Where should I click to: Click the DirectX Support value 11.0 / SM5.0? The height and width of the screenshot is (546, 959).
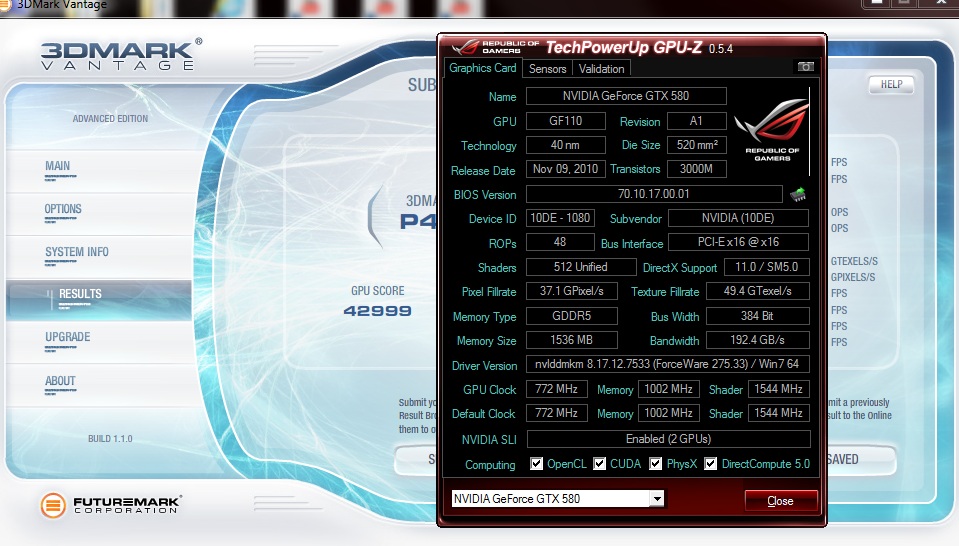point(767,267)
